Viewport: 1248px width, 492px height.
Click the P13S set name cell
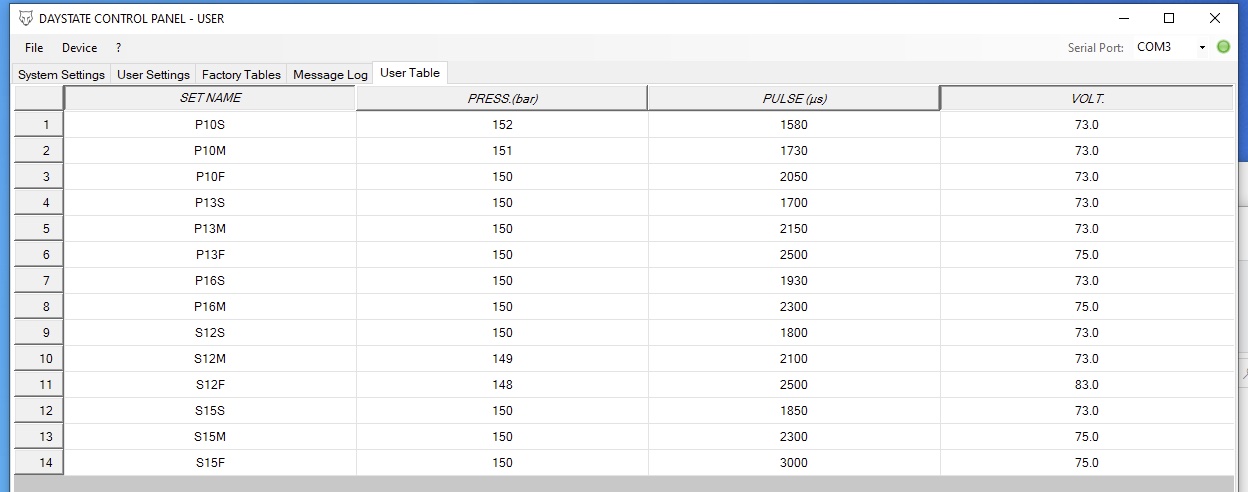(210, 203)
